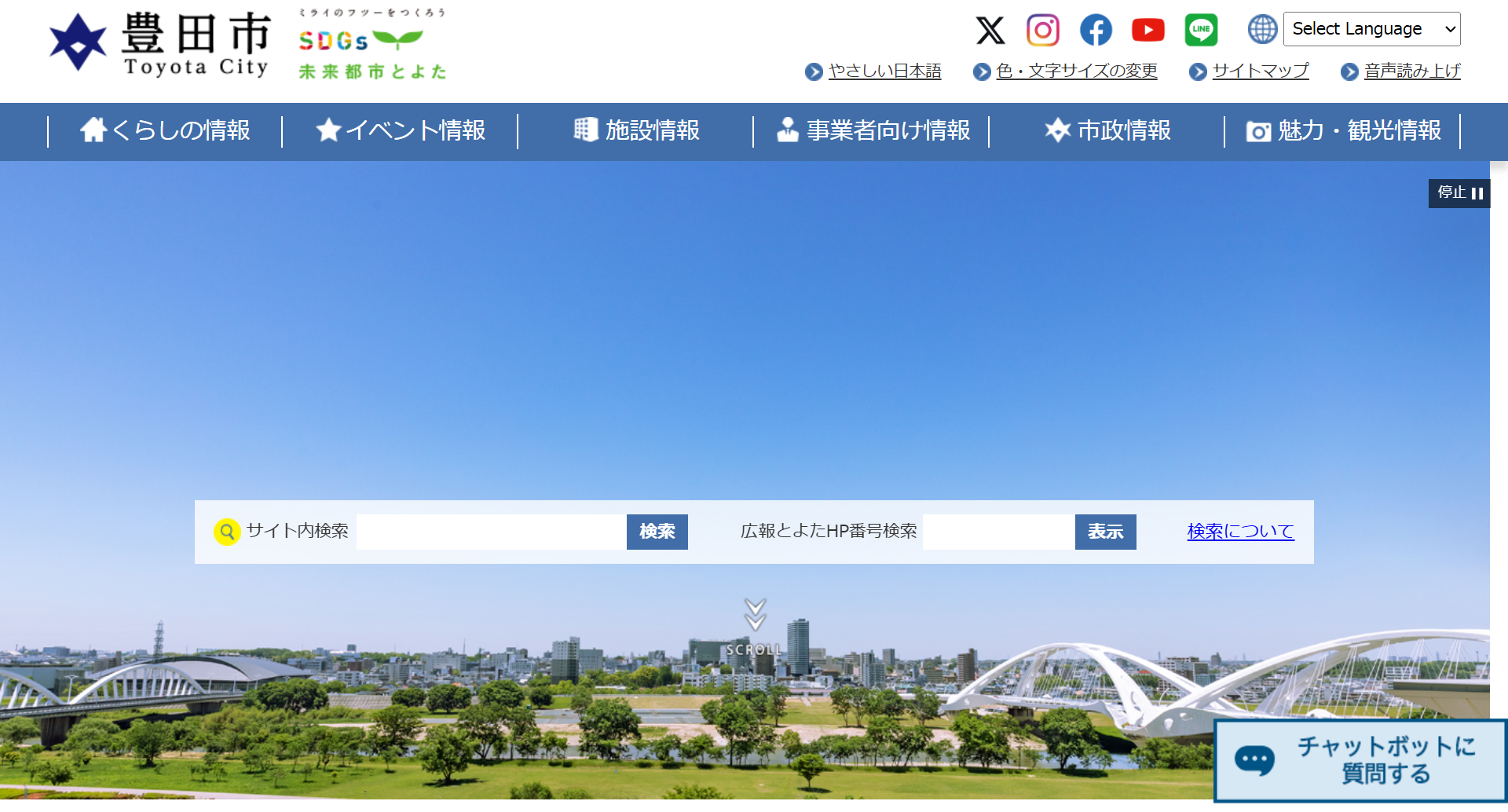Click the SCROLL down chevrons

(755, 615)
